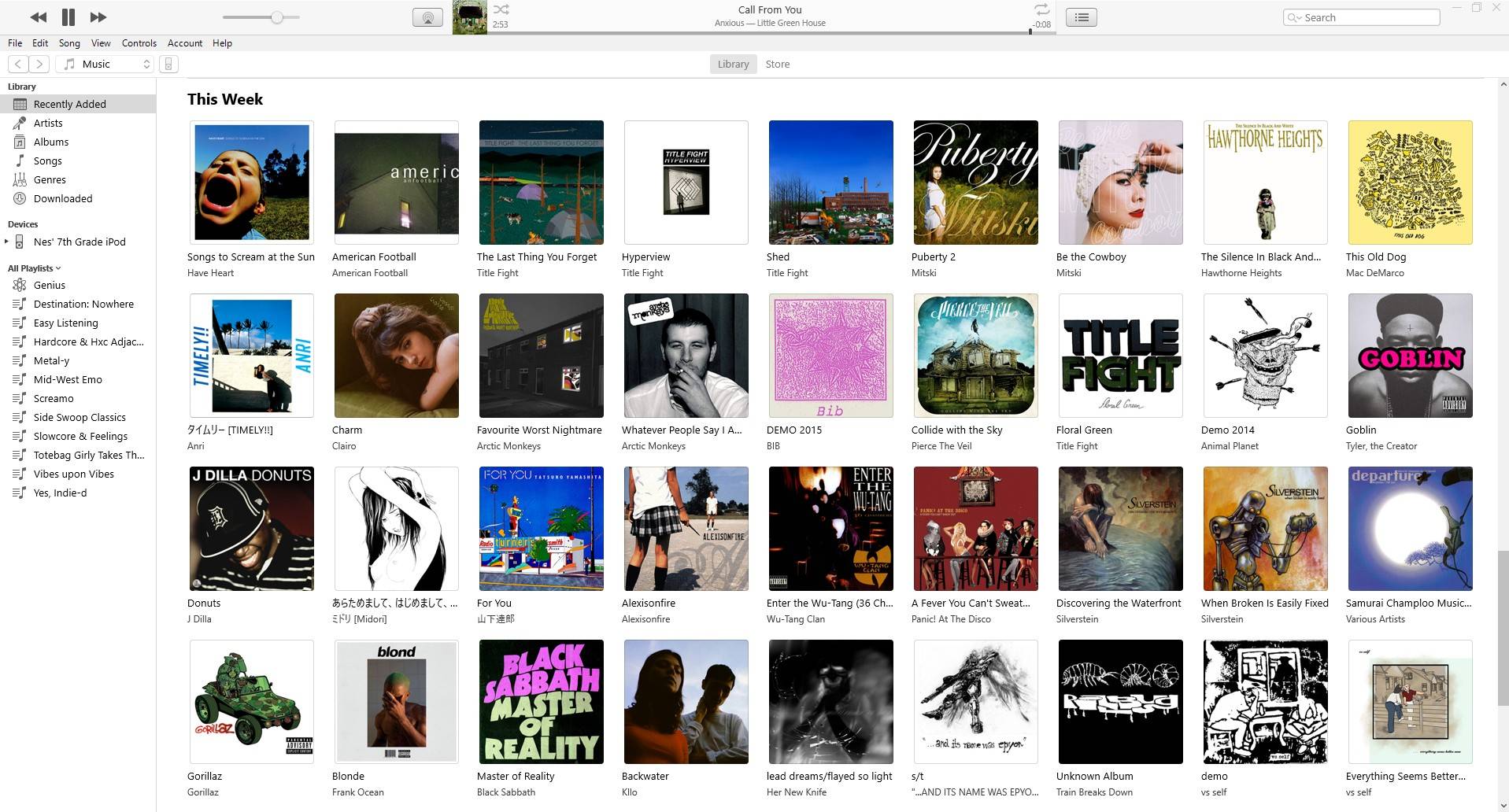Viewport: 1509px width, 812px height.
Task: Open the Master of Reality album cover
Action: pos(541,702)
